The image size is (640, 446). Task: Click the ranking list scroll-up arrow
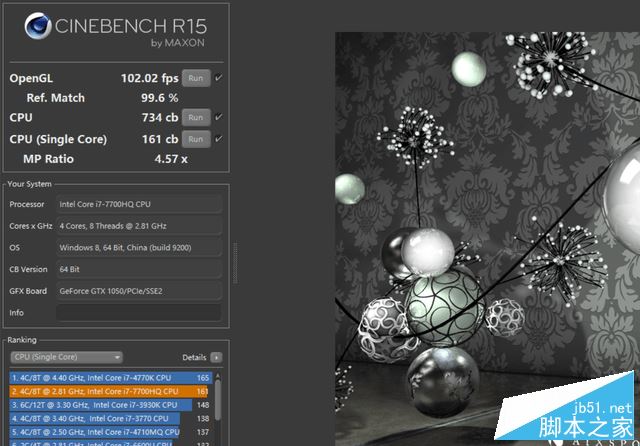(x=218, y=375)
